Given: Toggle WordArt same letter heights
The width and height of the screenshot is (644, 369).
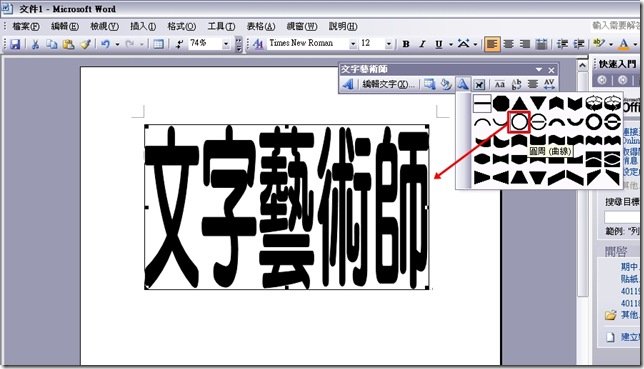Looking at the screenshot, I should [499, 84].
